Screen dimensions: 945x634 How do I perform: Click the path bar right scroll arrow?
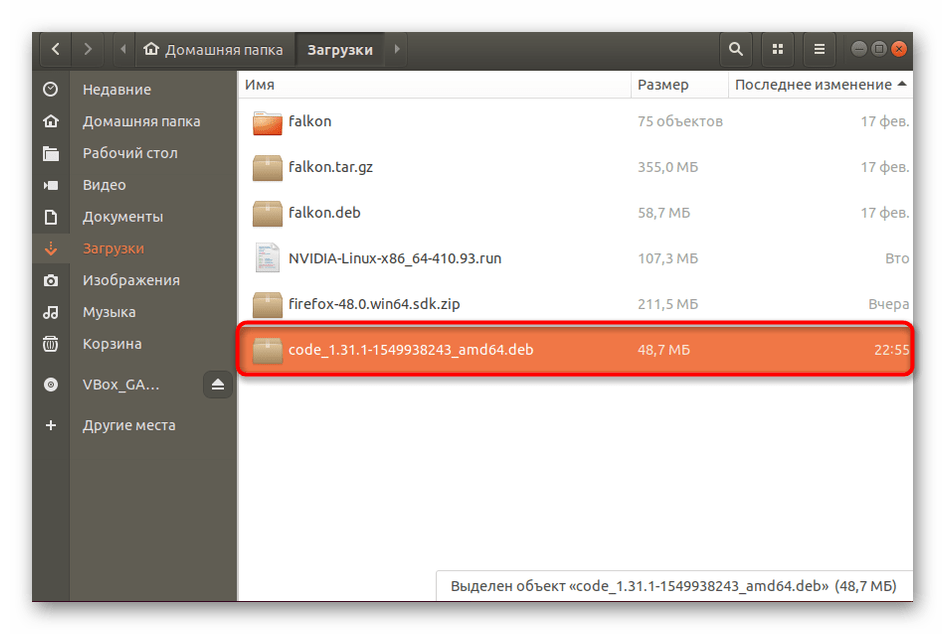coord(397,49)
